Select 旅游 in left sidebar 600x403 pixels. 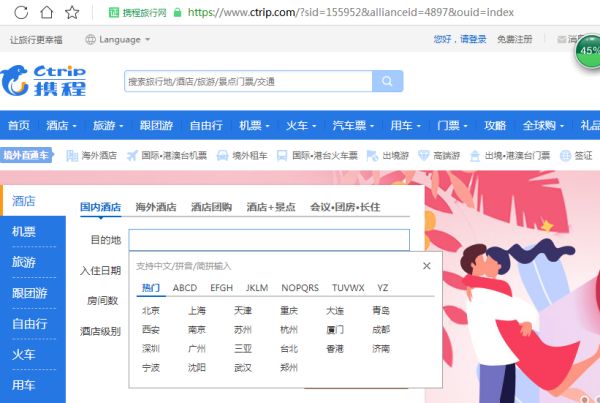pyautogui.click(x=23, y=262)
